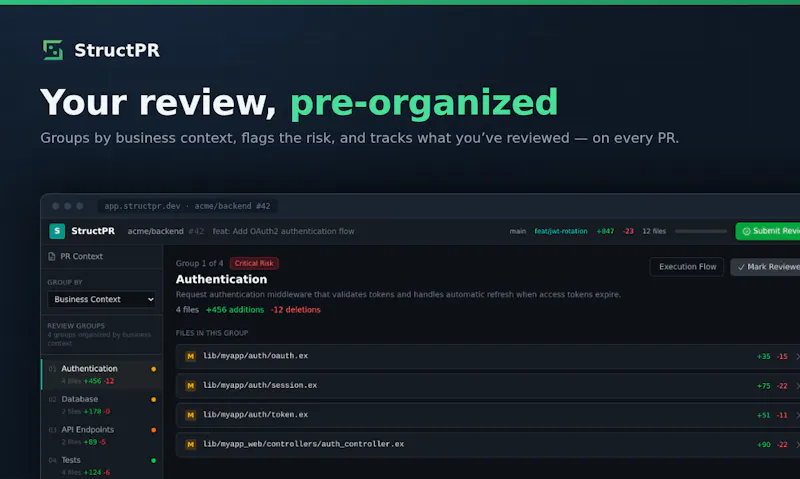Click the M badge beside auth_controller.ex
Viewport: 800px width, 479px height.
point(190,444)
